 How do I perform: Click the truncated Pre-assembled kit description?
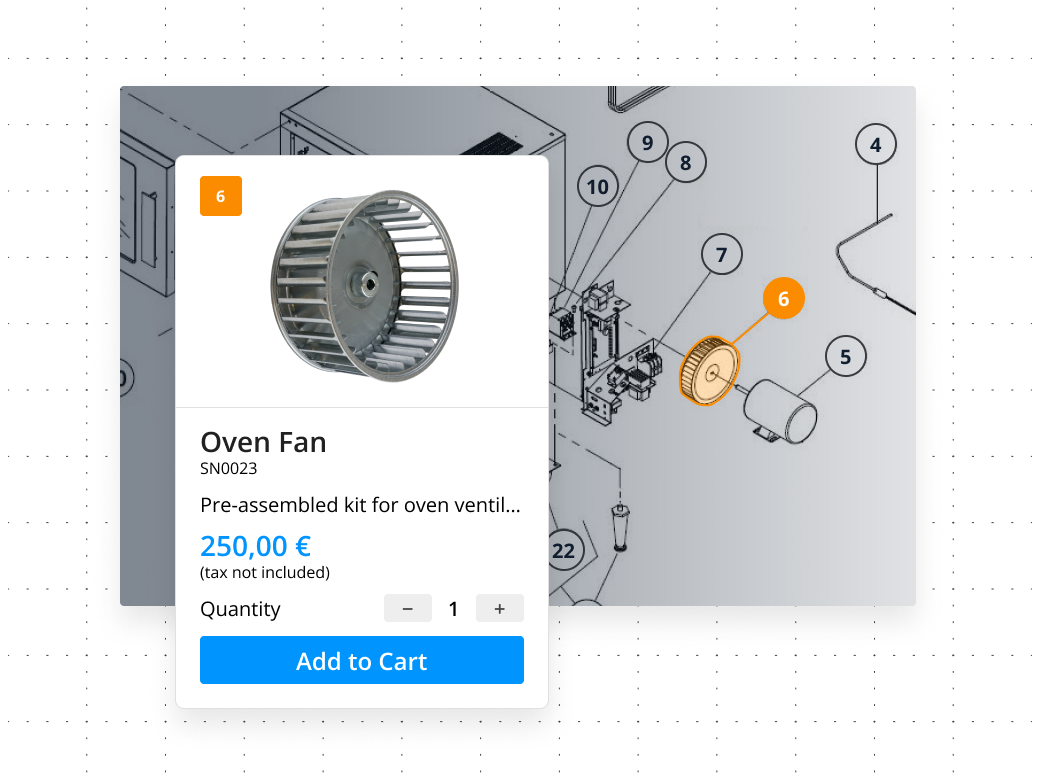(x=360, y=505)
